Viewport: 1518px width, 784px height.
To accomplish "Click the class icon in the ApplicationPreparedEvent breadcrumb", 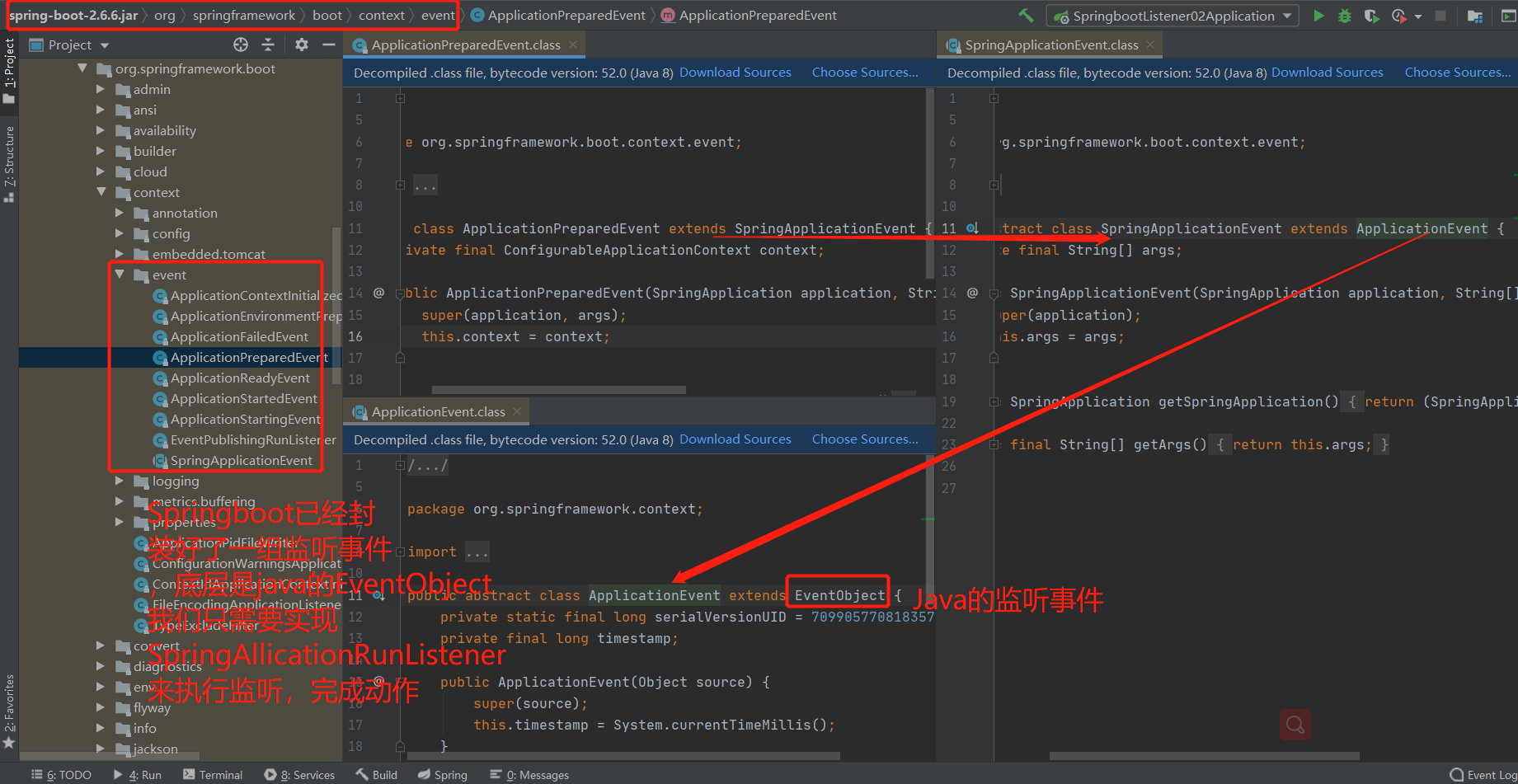I will click(477, 15).
